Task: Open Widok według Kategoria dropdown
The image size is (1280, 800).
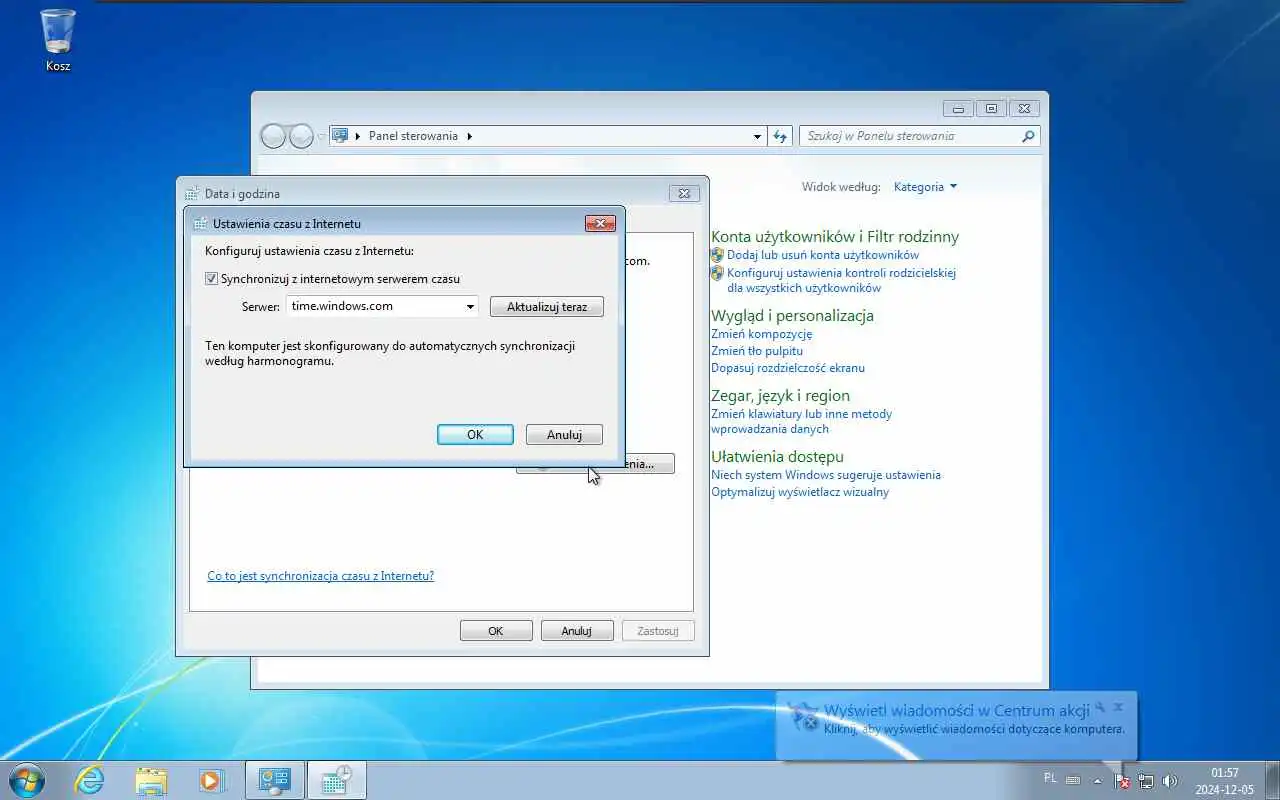Action: (x=926, y=187)
